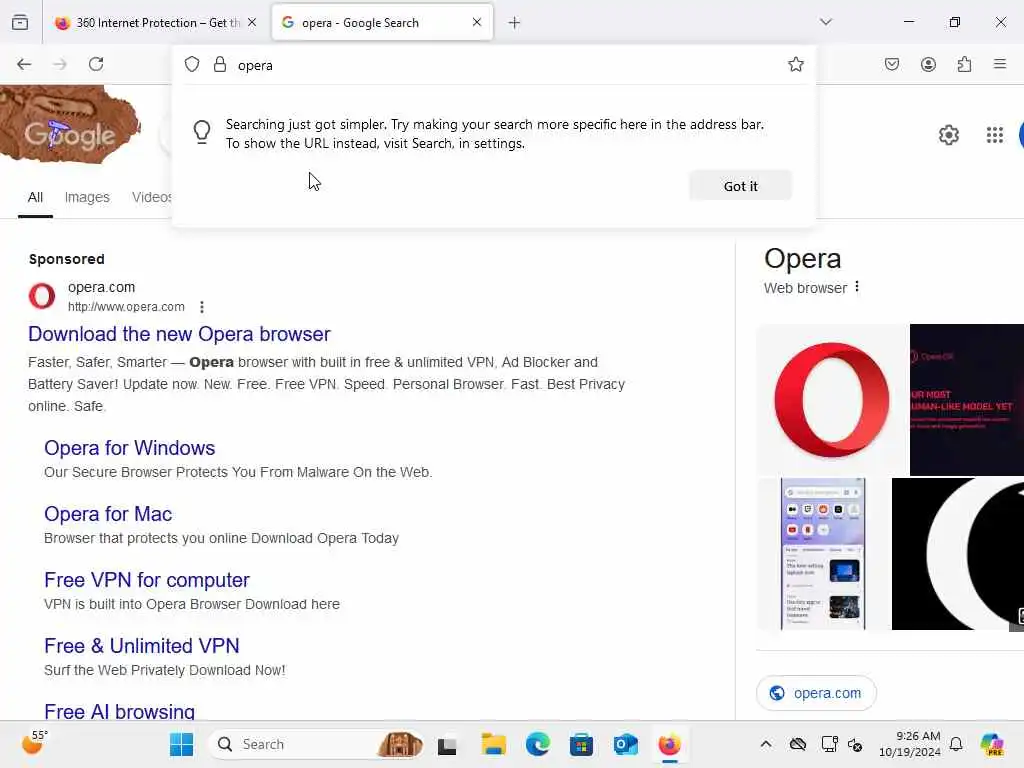
Task: Click the taskbar Search box
Action: coord(317,744)
